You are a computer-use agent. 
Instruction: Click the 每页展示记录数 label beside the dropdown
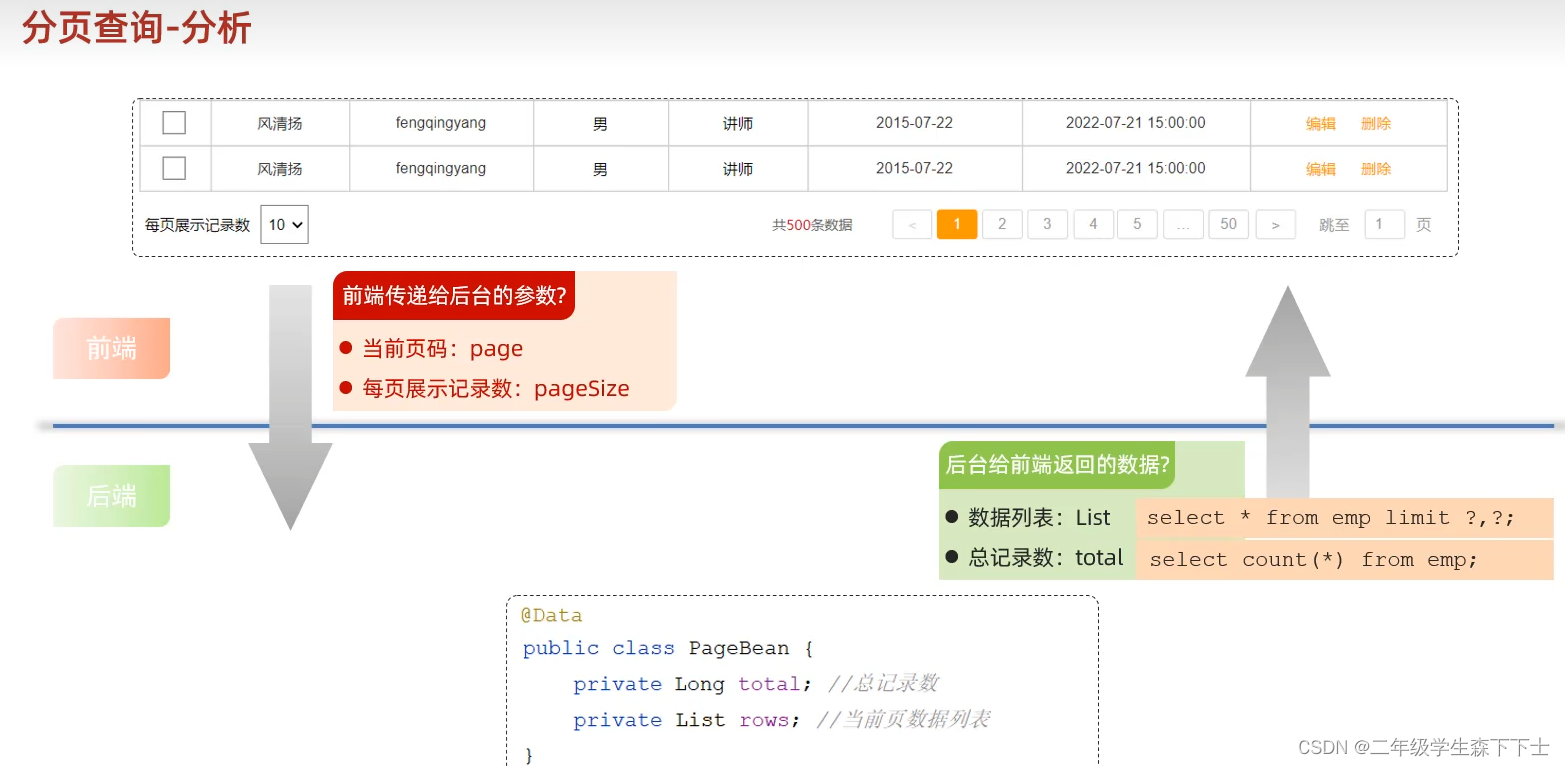[197, 225]
